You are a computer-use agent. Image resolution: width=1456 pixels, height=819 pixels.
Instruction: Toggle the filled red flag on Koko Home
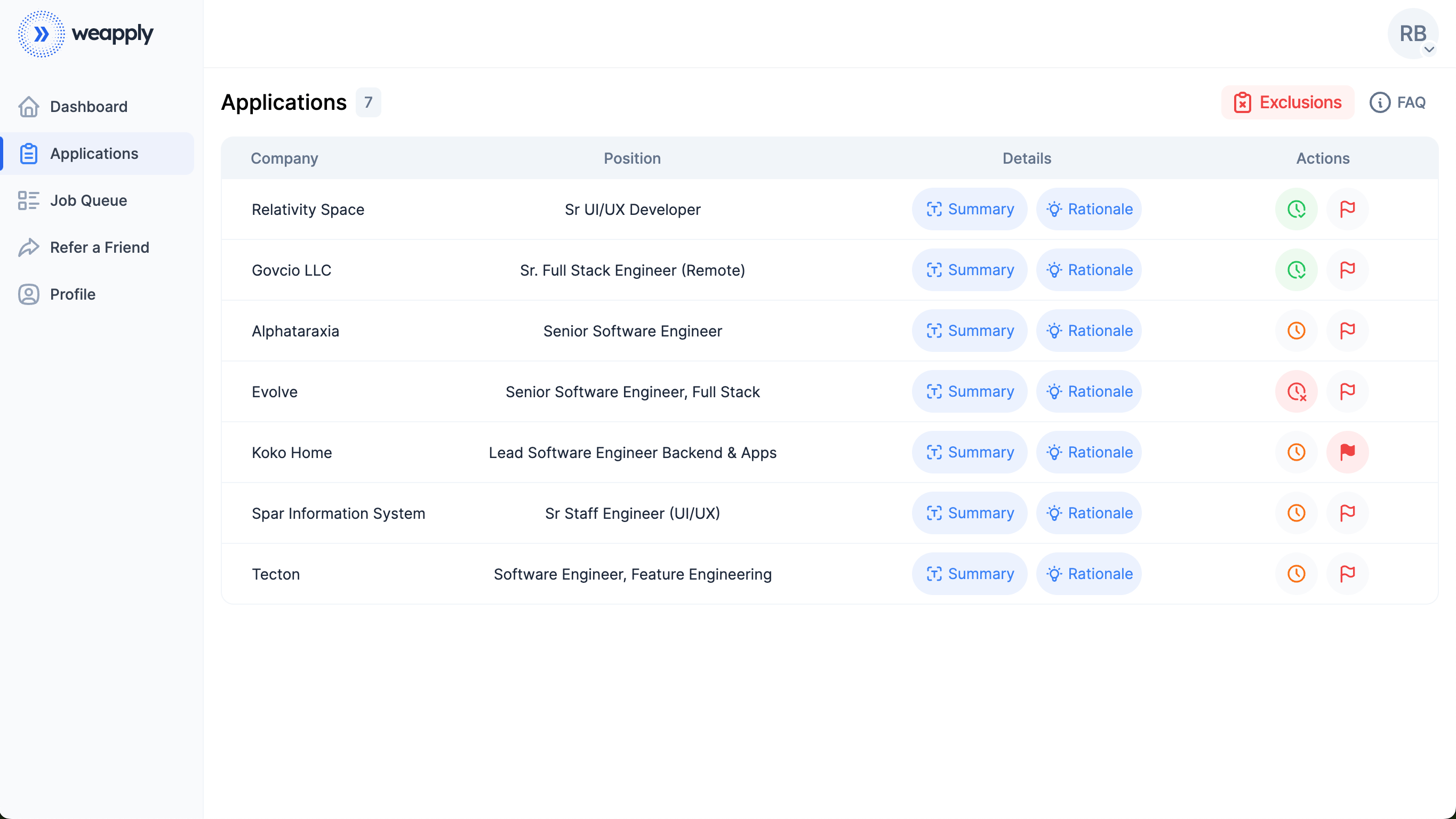point(1347,452)
